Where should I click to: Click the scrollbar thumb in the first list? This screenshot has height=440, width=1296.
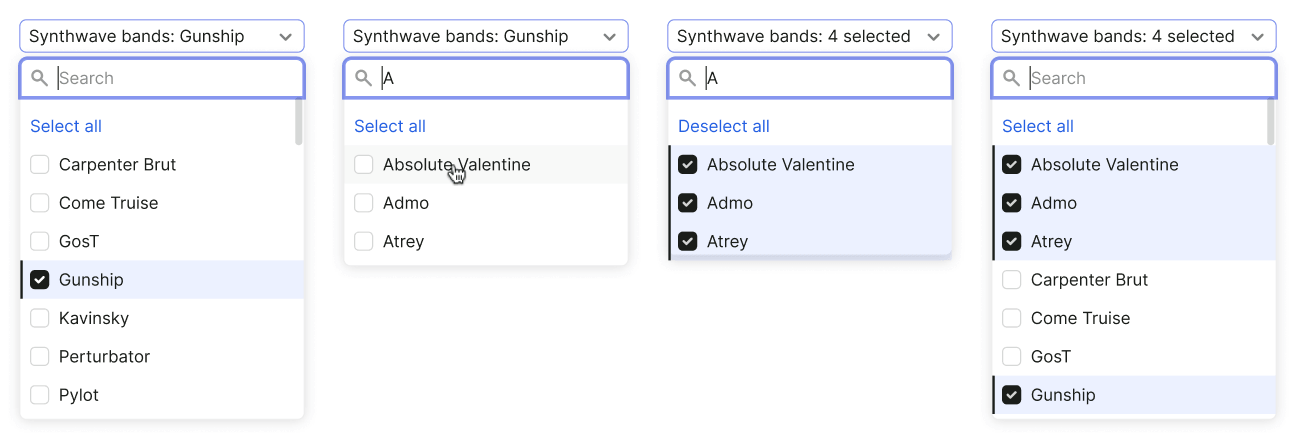pos(299,122)
